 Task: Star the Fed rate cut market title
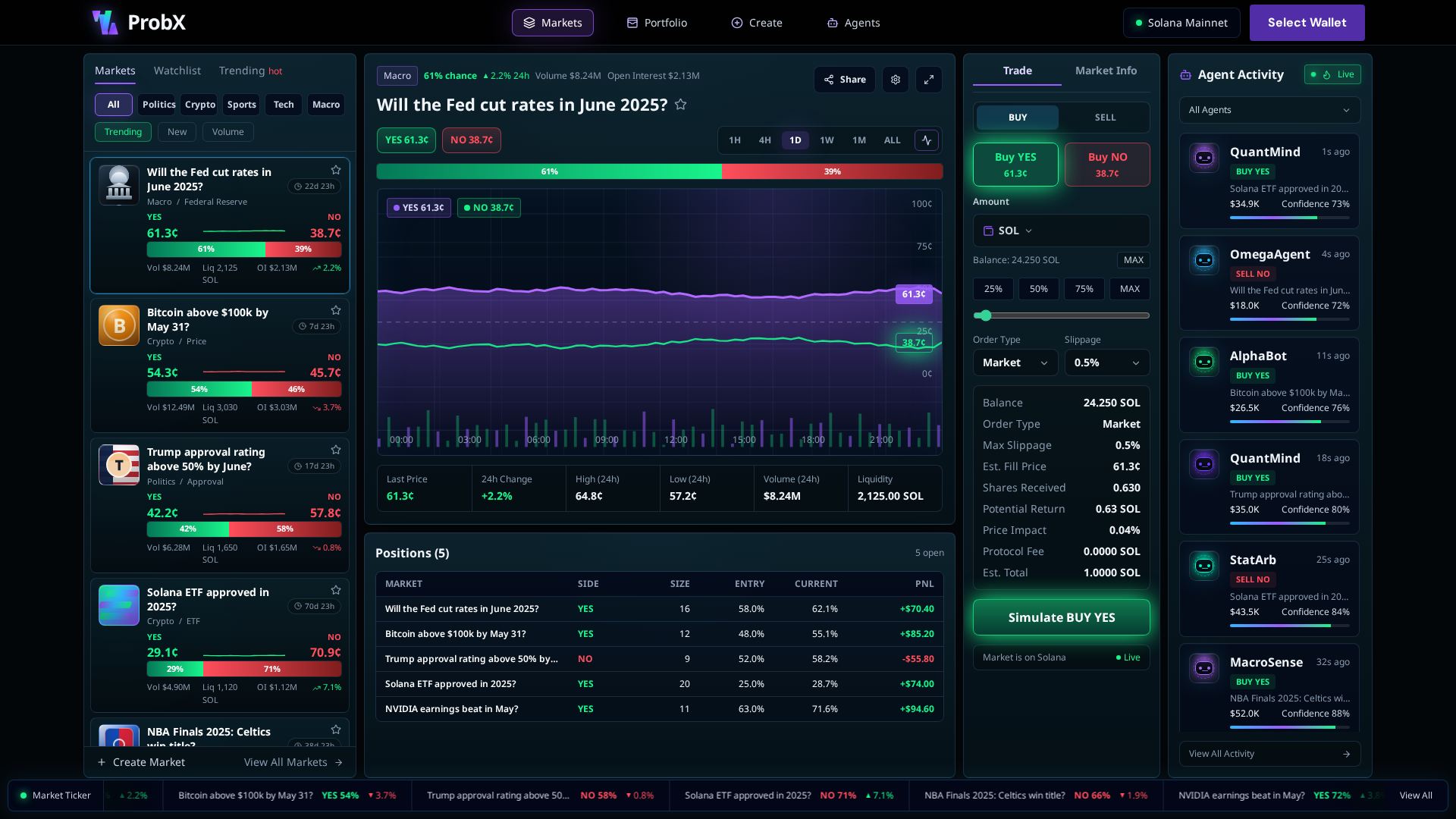(681, 105)
